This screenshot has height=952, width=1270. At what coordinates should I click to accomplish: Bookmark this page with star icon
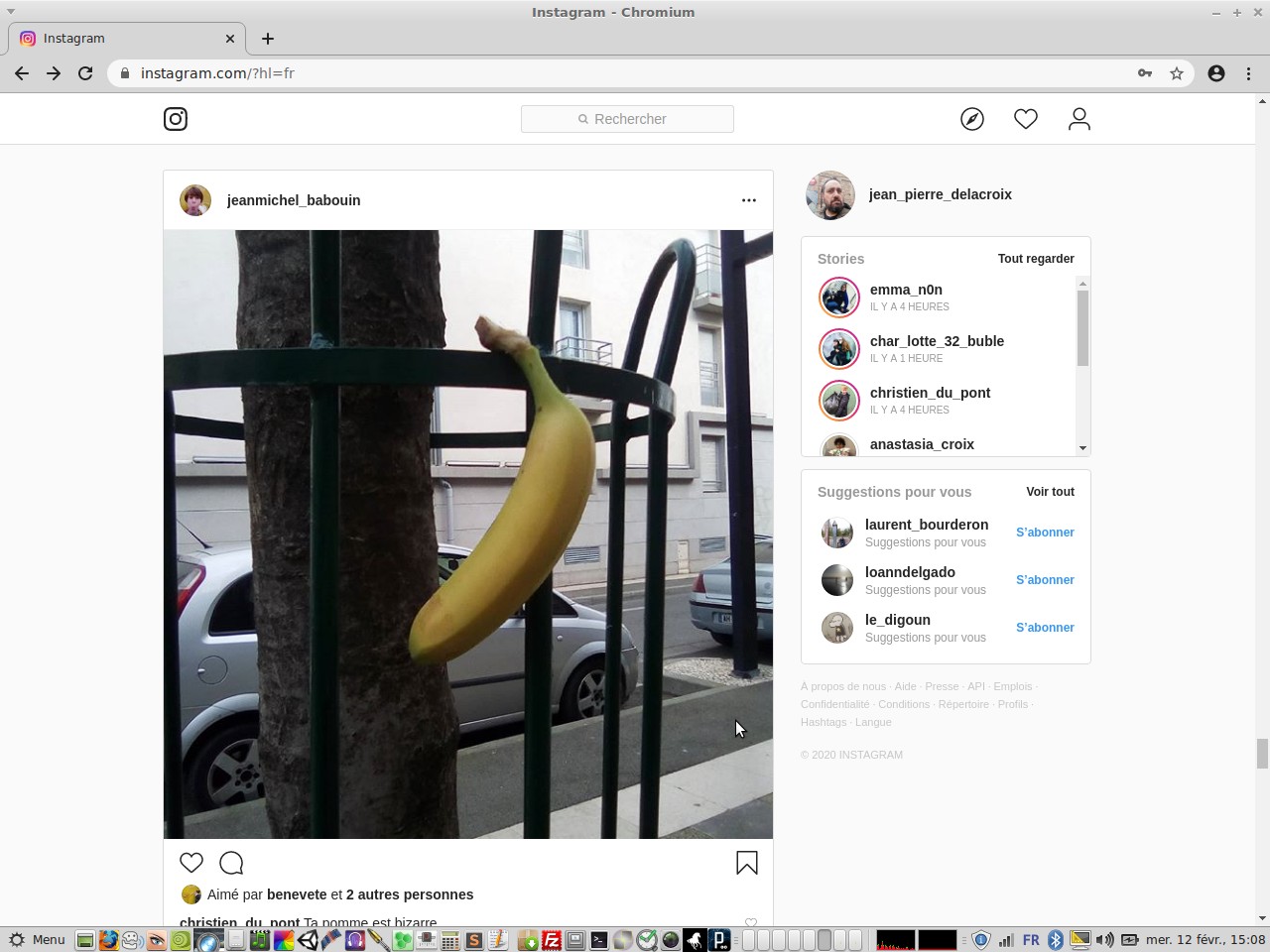coord(1177,73)
